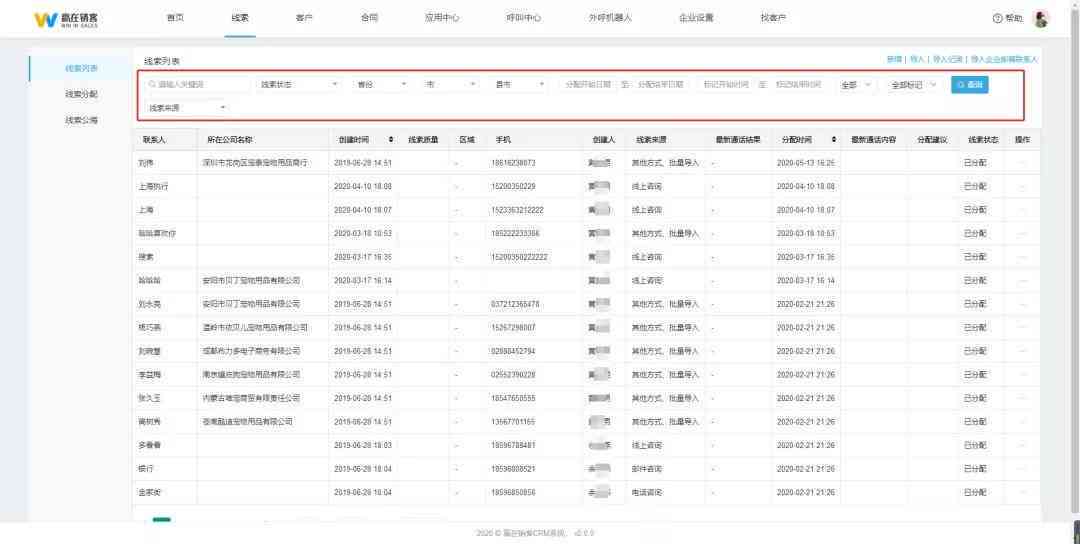Open the 找客户 tab
The height and width of the screenshot is (544, 1080).
click(773, 18)
